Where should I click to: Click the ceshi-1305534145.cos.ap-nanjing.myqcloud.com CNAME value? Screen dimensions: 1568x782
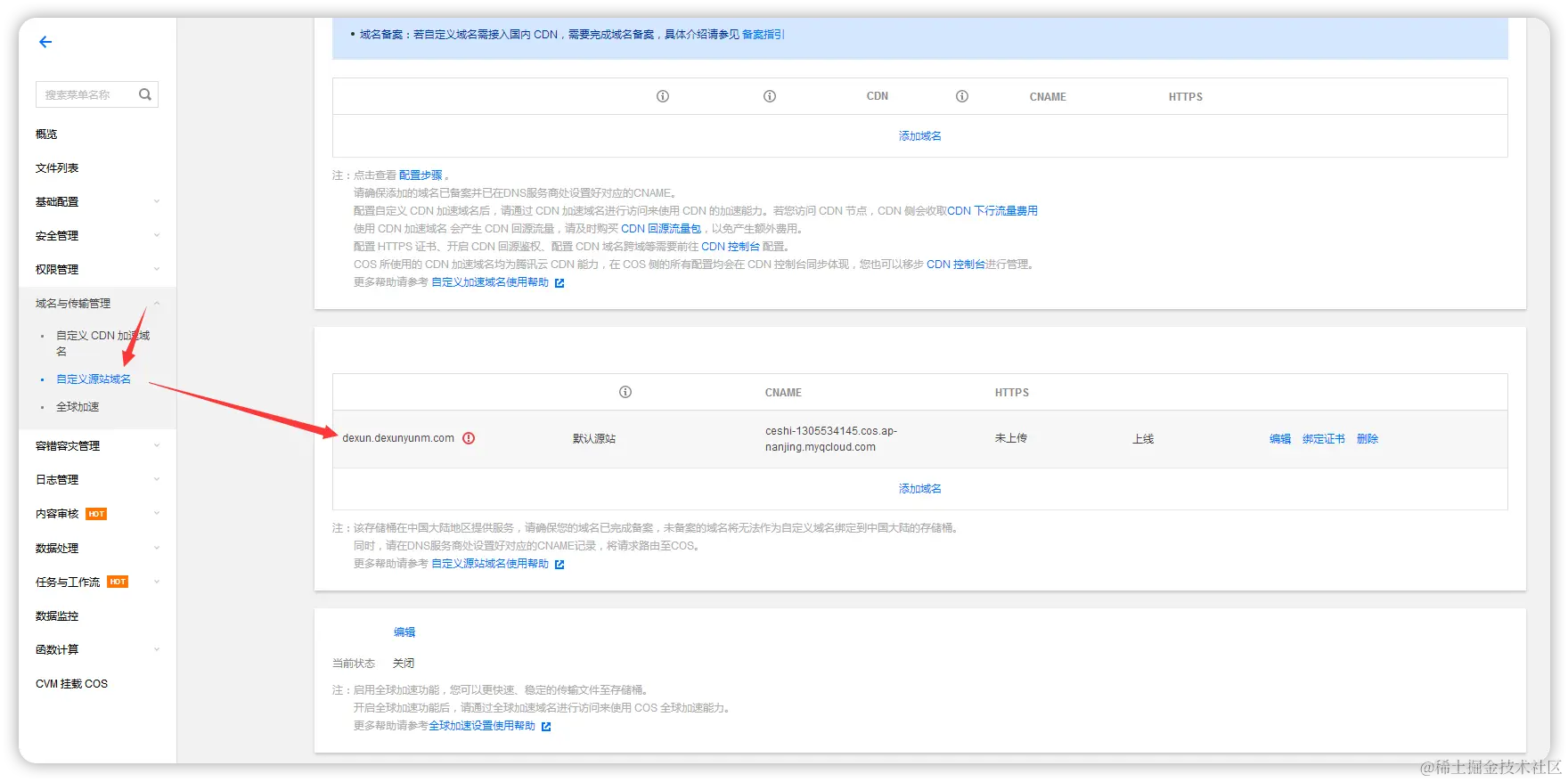(831, 439)
